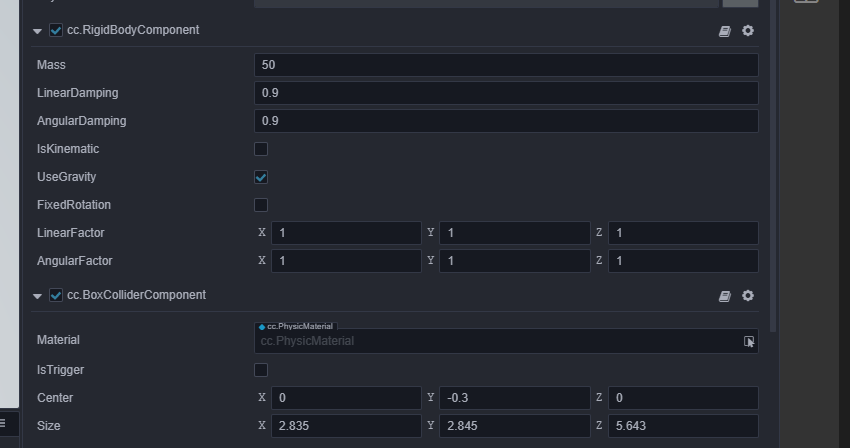850x448 pixels.
Task: Click the Mass input field
Action: (x=506, y=65)
